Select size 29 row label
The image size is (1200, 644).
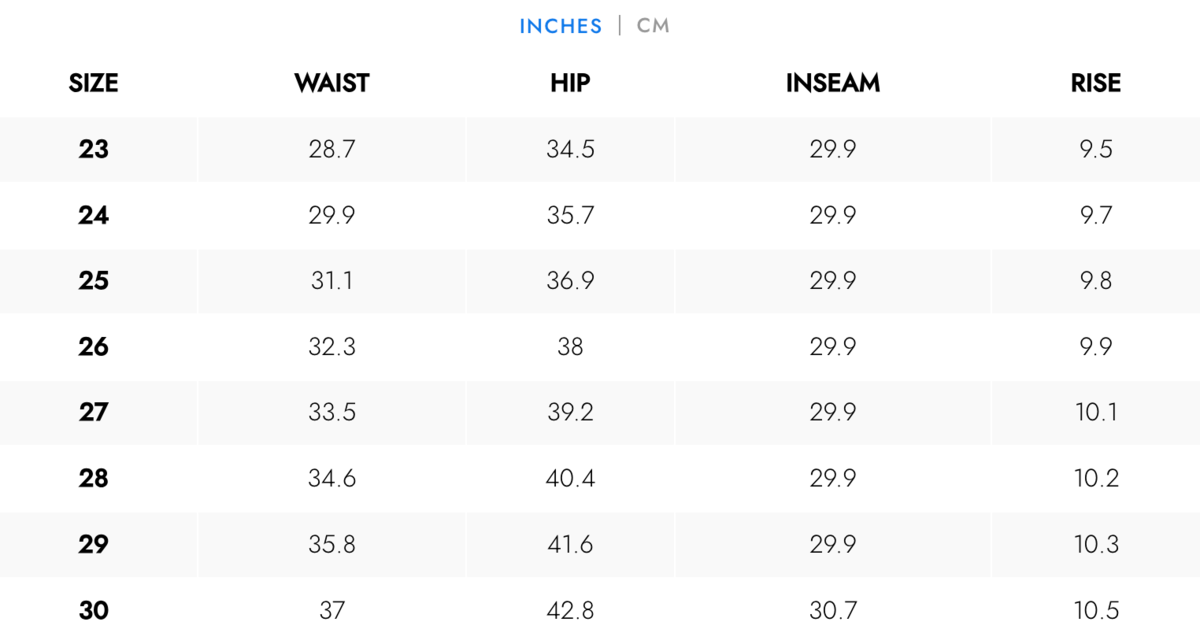click(93, 545)
